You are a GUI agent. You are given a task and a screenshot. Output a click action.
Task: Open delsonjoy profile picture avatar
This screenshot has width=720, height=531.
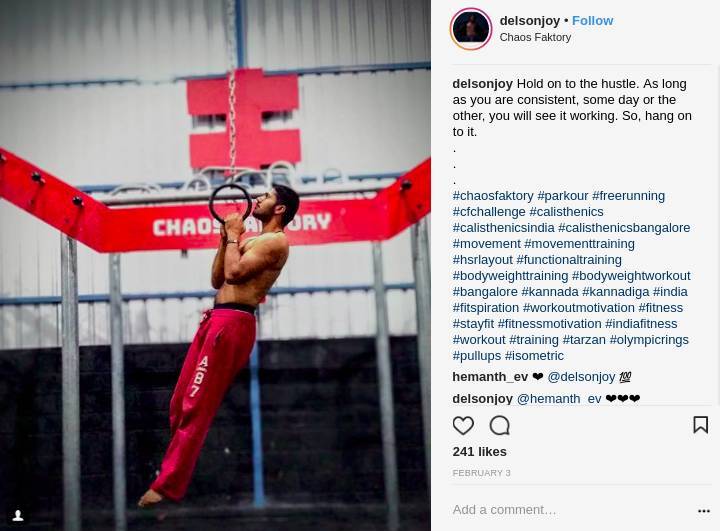471,28
